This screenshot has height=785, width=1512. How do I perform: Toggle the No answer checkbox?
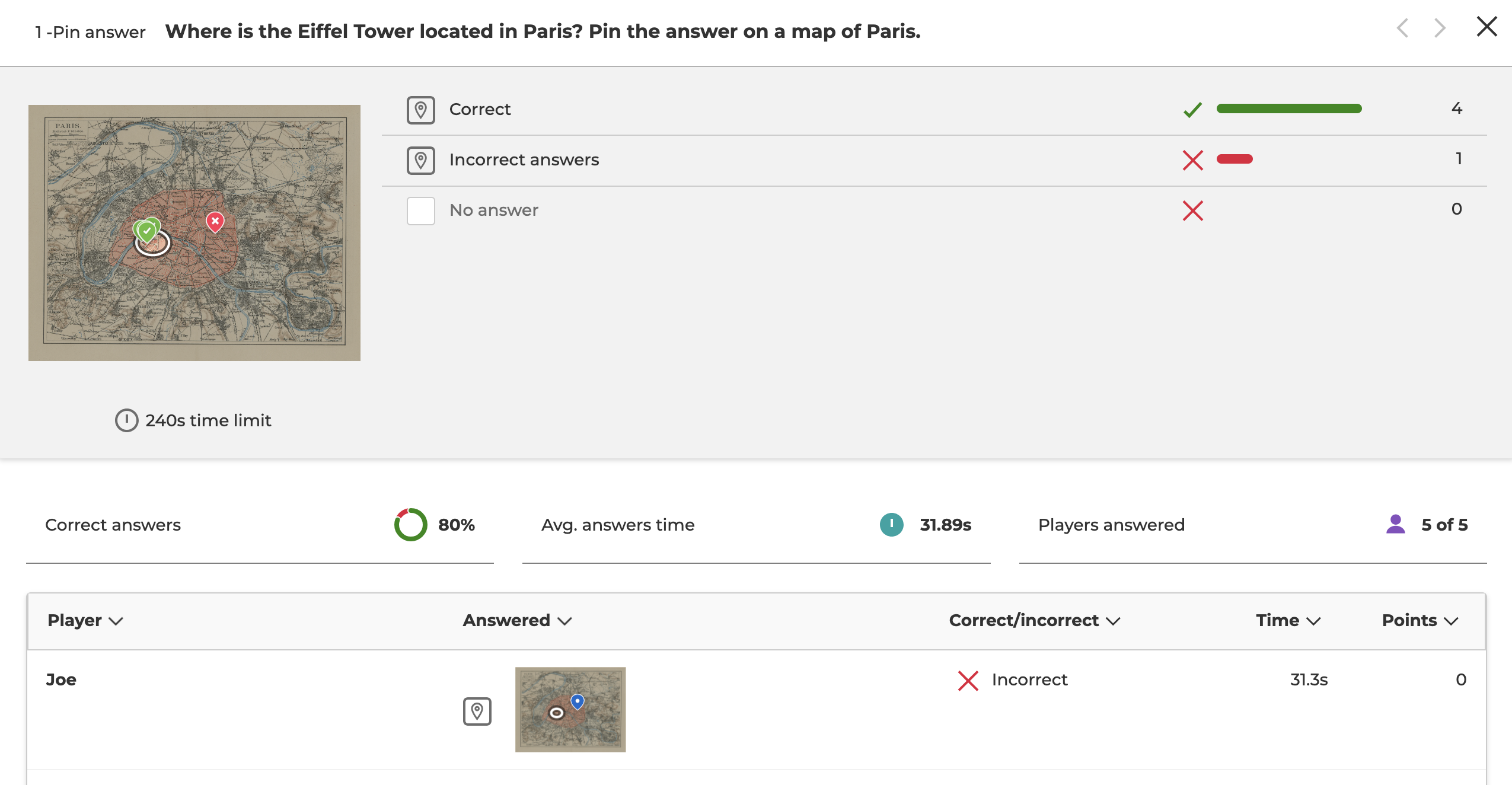tap(420, 210)
